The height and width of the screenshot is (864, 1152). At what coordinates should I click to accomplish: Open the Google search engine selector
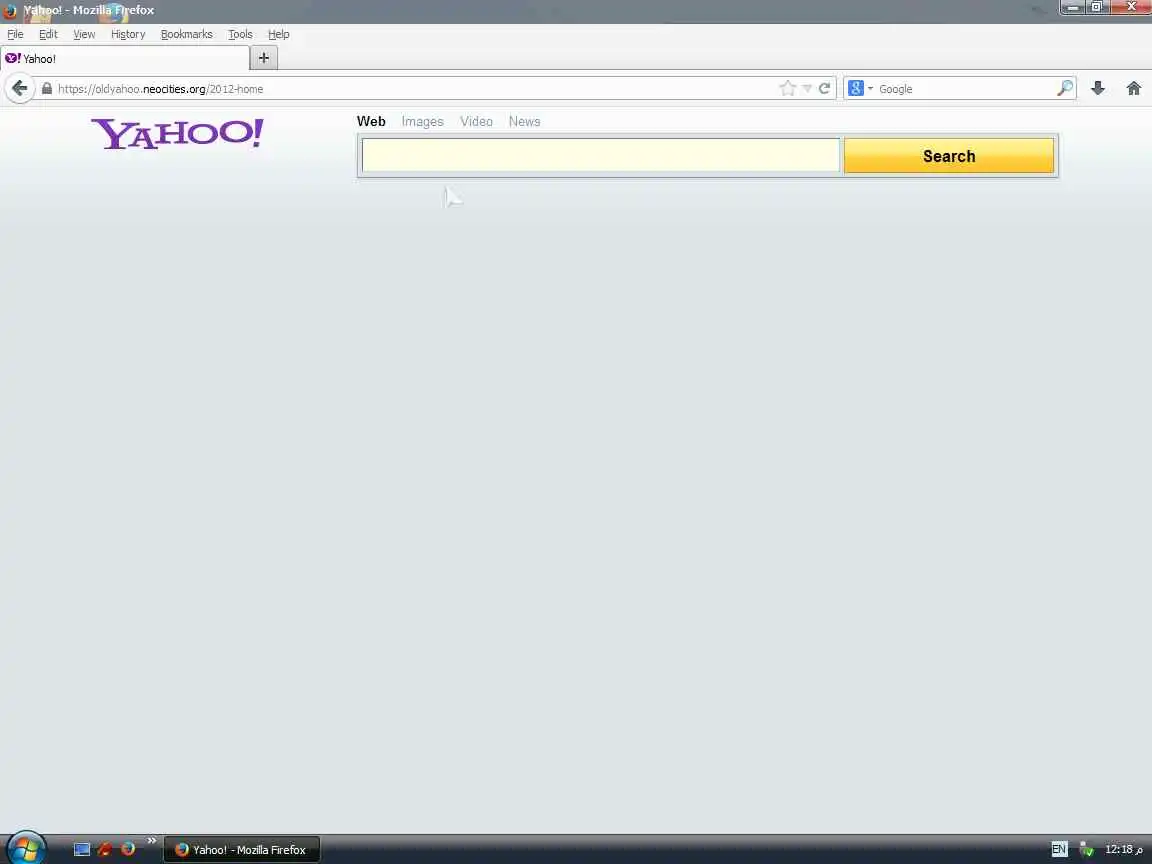tap(860, 89)
